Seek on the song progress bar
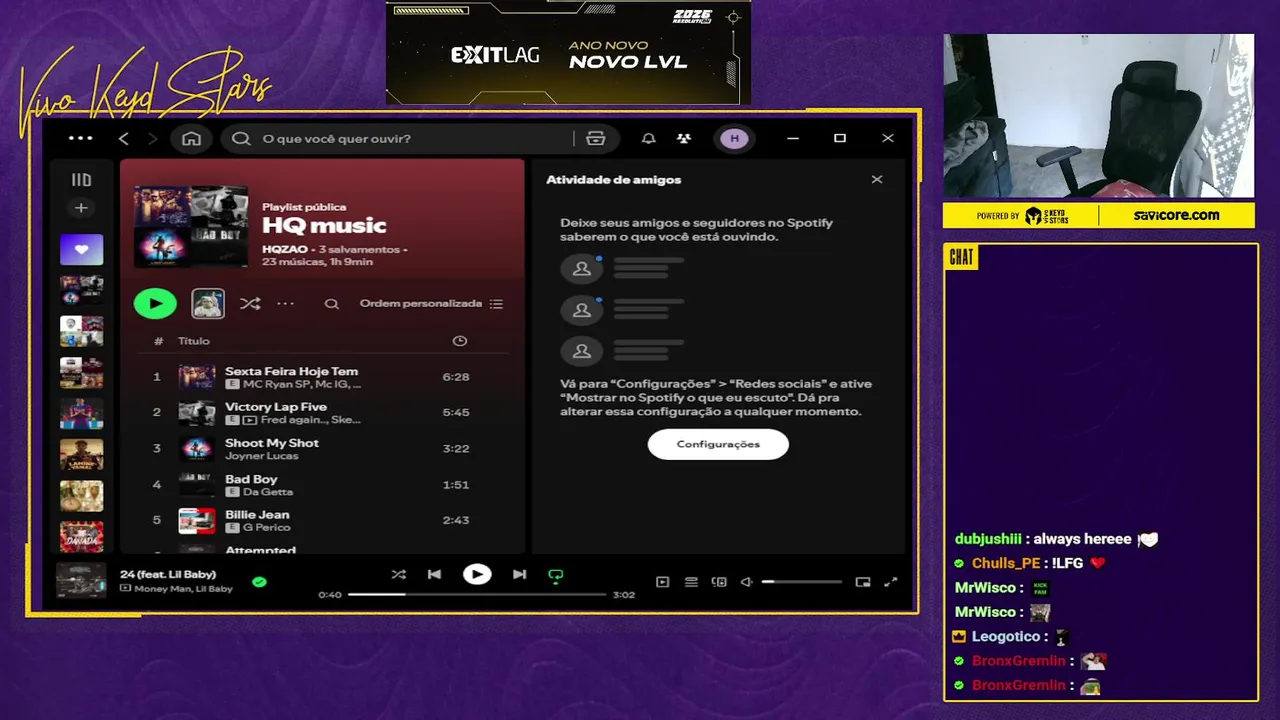1280x720 pixels. click(477, 595)
